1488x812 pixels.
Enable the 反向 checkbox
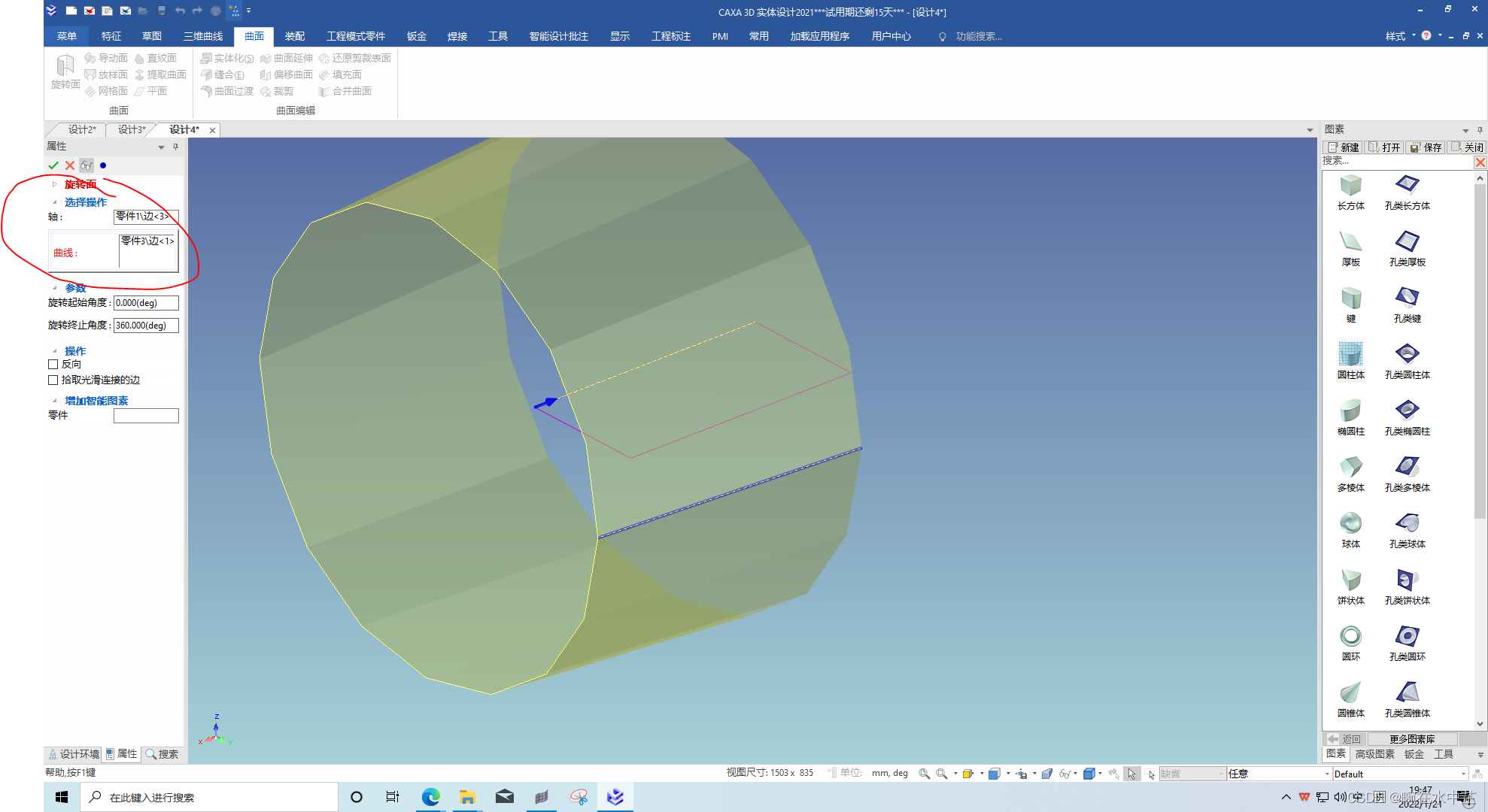click(x=53, y=364)
